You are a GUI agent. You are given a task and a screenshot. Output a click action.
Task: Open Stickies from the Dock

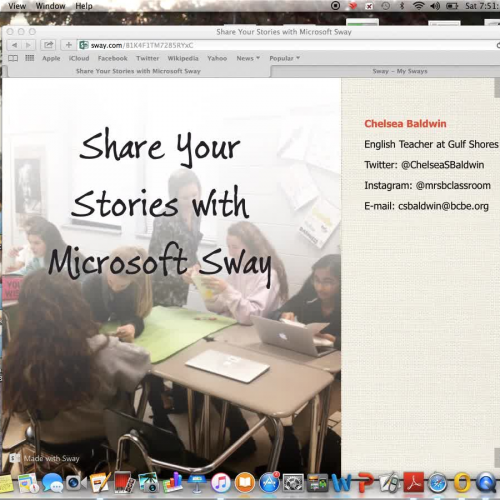tap(6, 483)
